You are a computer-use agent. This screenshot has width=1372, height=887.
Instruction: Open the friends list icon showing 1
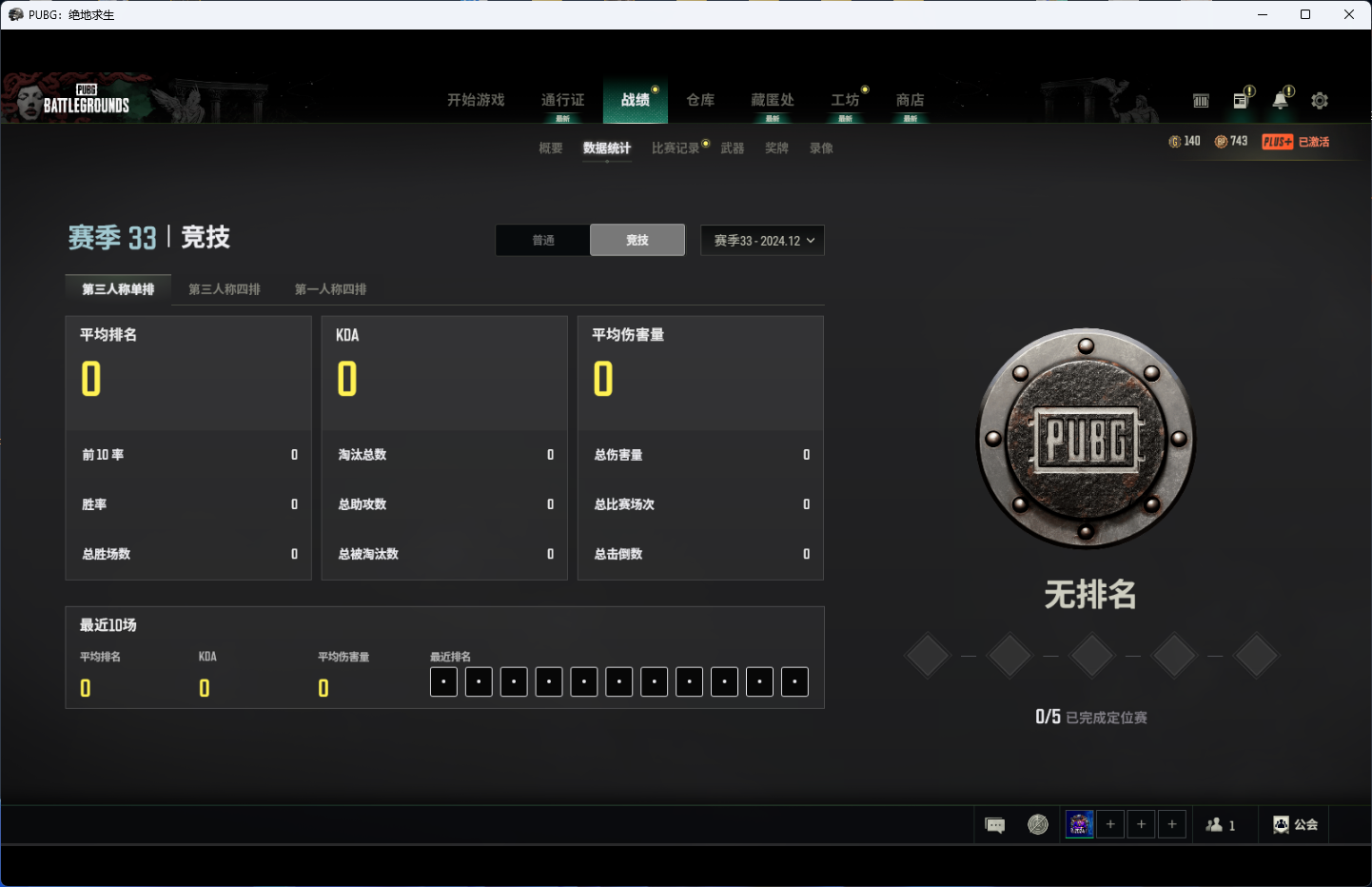(1221, 825)
